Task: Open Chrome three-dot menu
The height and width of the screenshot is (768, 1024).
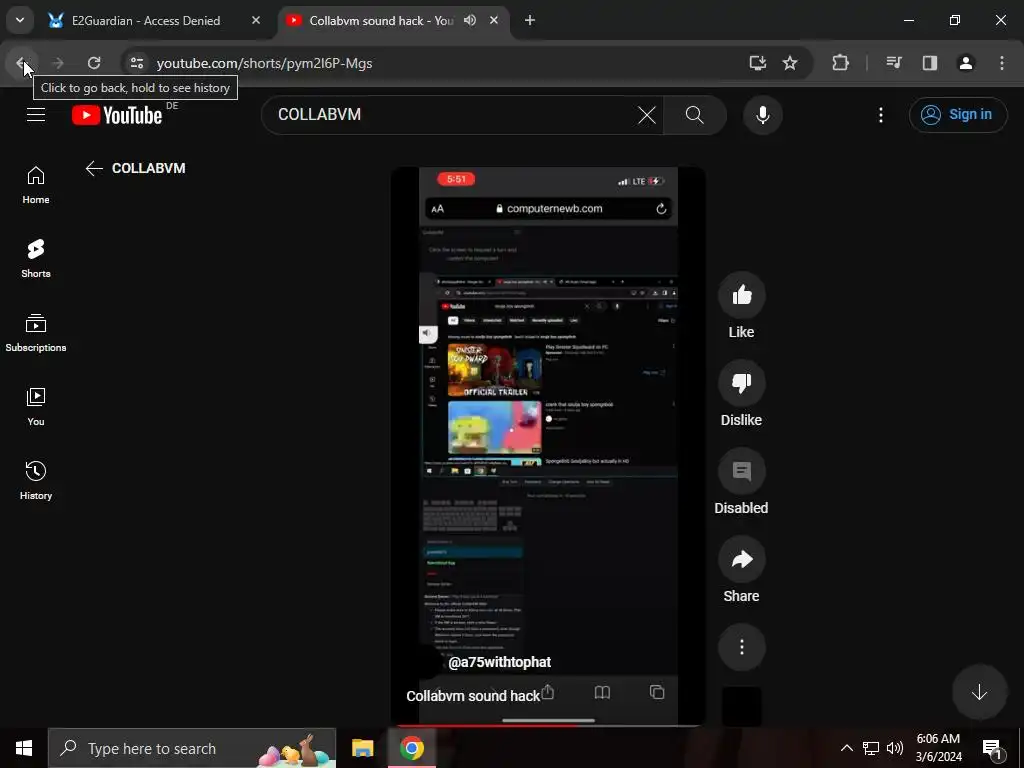Action: (x=1002, y=63)
